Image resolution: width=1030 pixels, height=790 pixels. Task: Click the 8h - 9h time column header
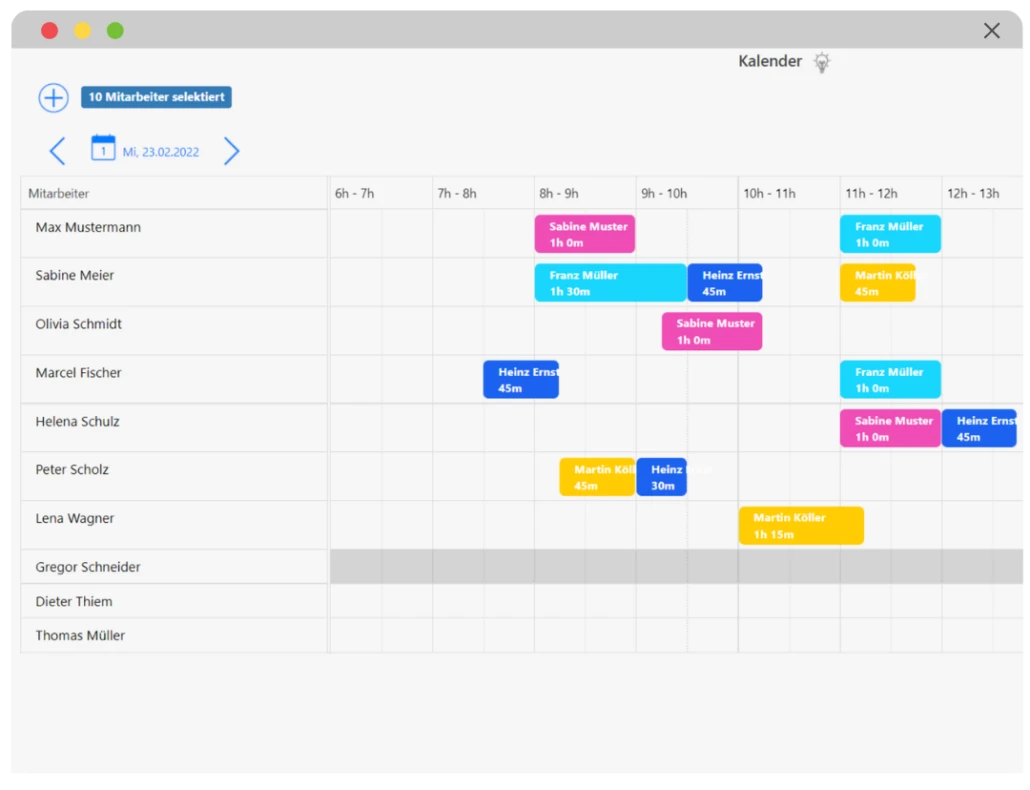[x=585, y=194]
